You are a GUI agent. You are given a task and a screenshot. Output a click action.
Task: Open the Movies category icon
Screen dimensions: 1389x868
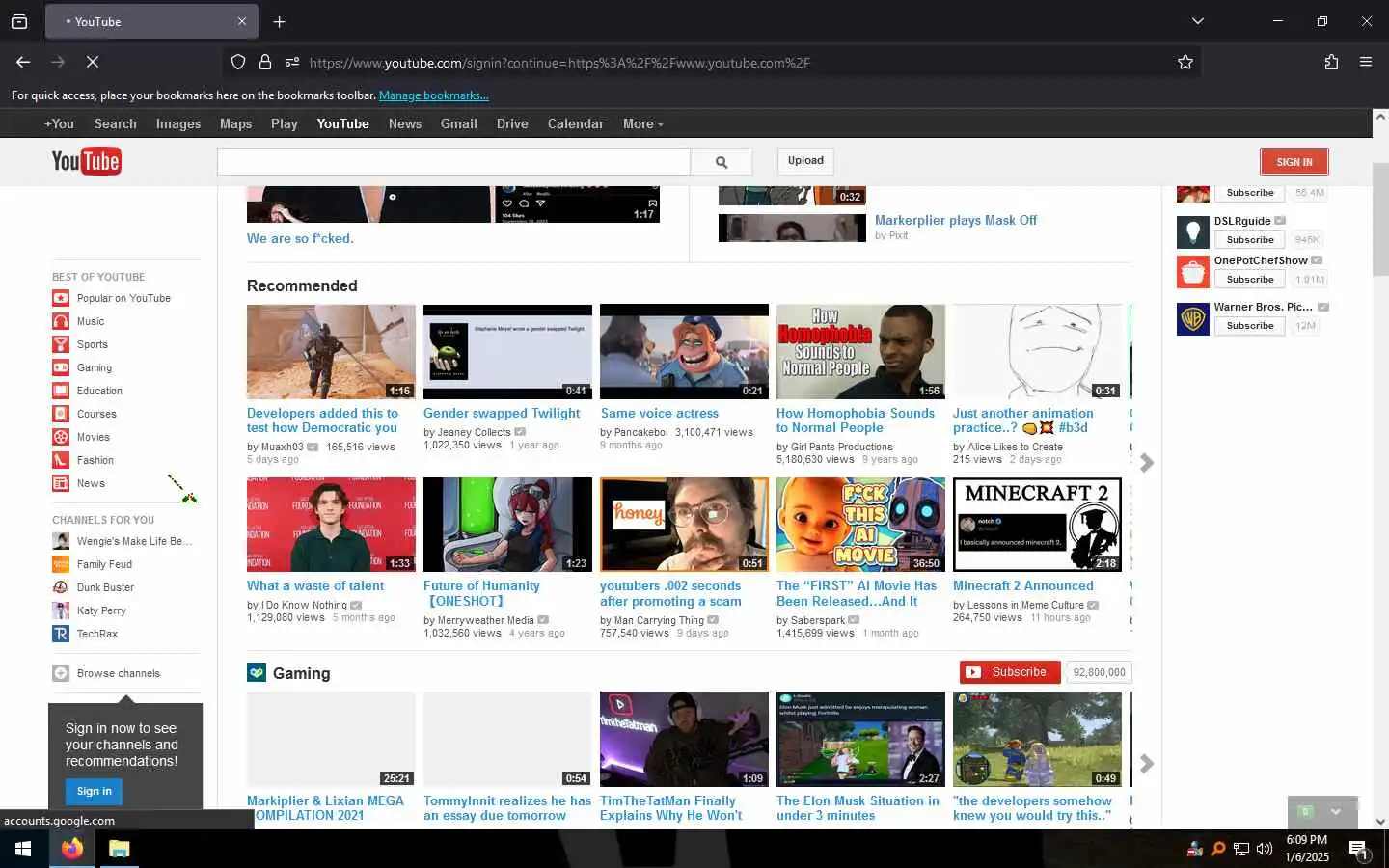tap(61, 437)
